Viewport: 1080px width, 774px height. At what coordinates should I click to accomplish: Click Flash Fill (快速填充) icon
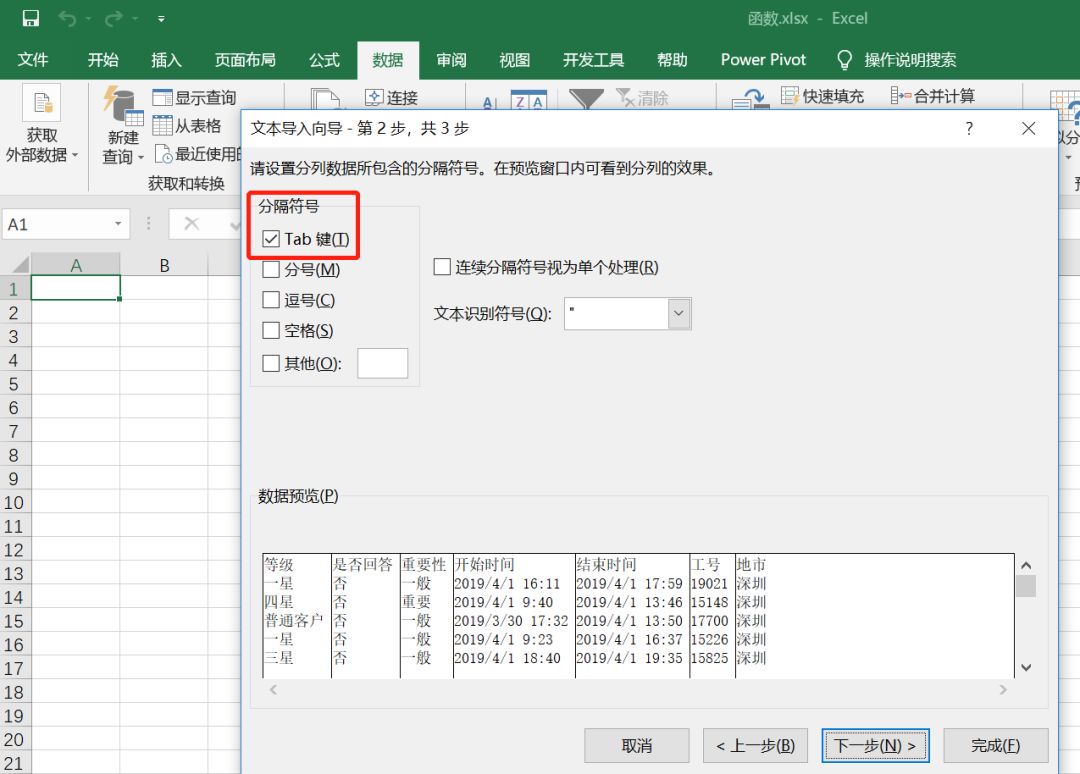(x=790, y=96)
